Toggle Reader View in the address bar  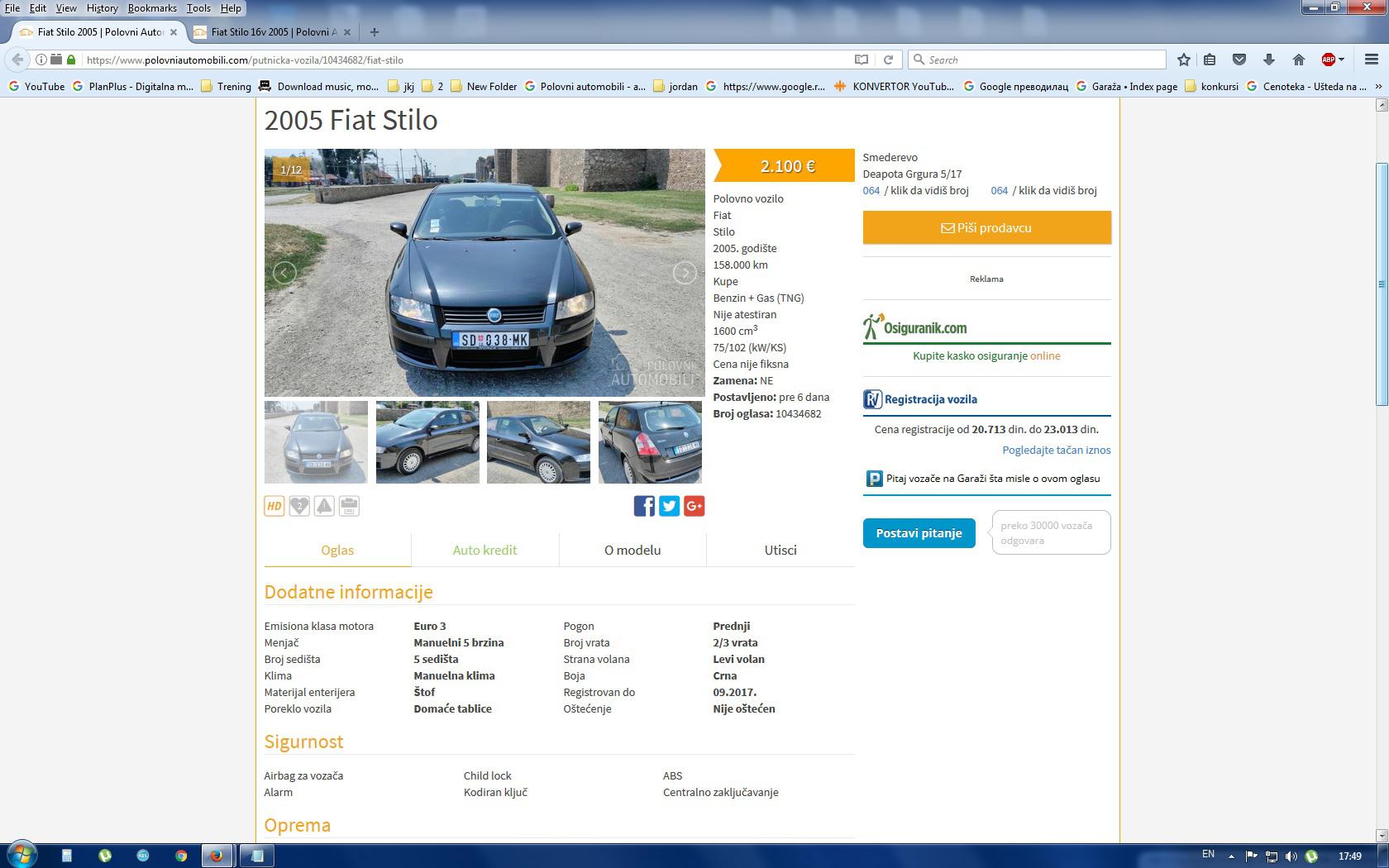pos(862,60)
